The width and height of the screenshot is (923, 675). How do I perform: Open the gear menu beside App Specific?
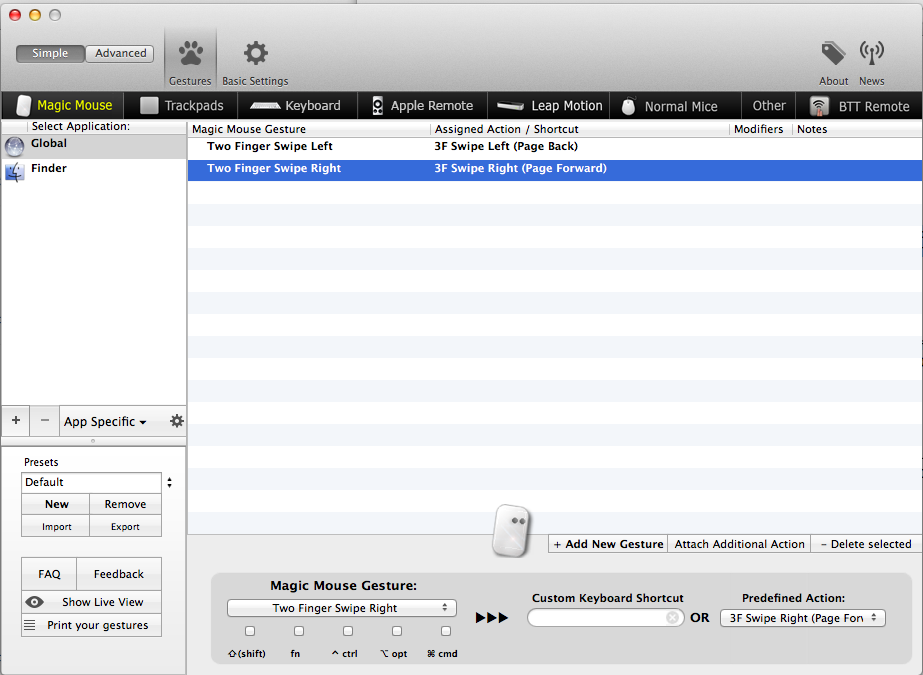click(x=176, y=421)
